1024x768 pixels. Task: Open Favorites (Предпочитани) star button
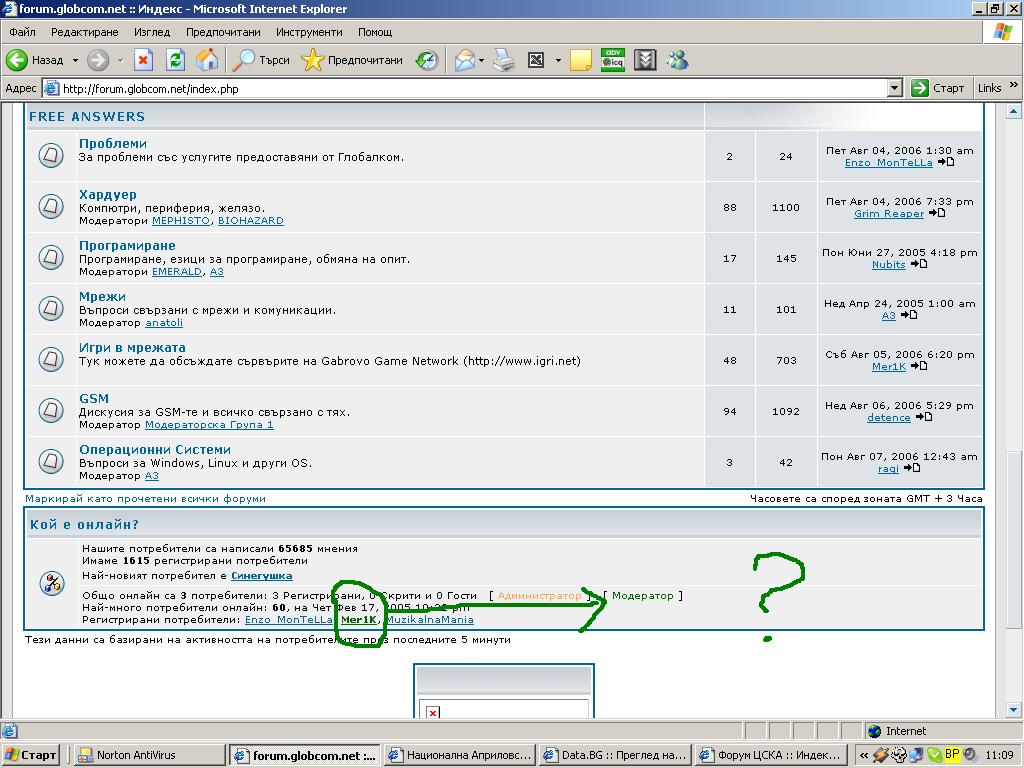352,60
